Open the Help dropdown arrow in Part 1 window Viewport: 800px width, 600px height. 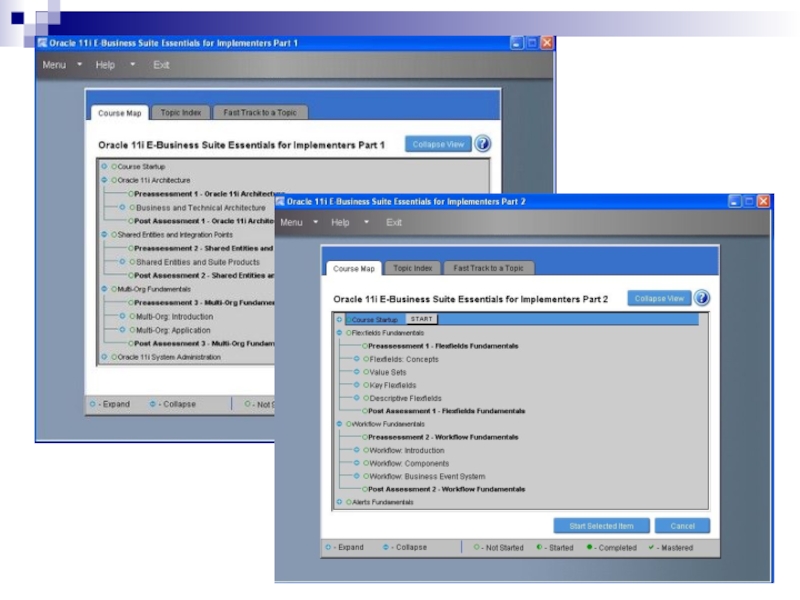(132, 64)
